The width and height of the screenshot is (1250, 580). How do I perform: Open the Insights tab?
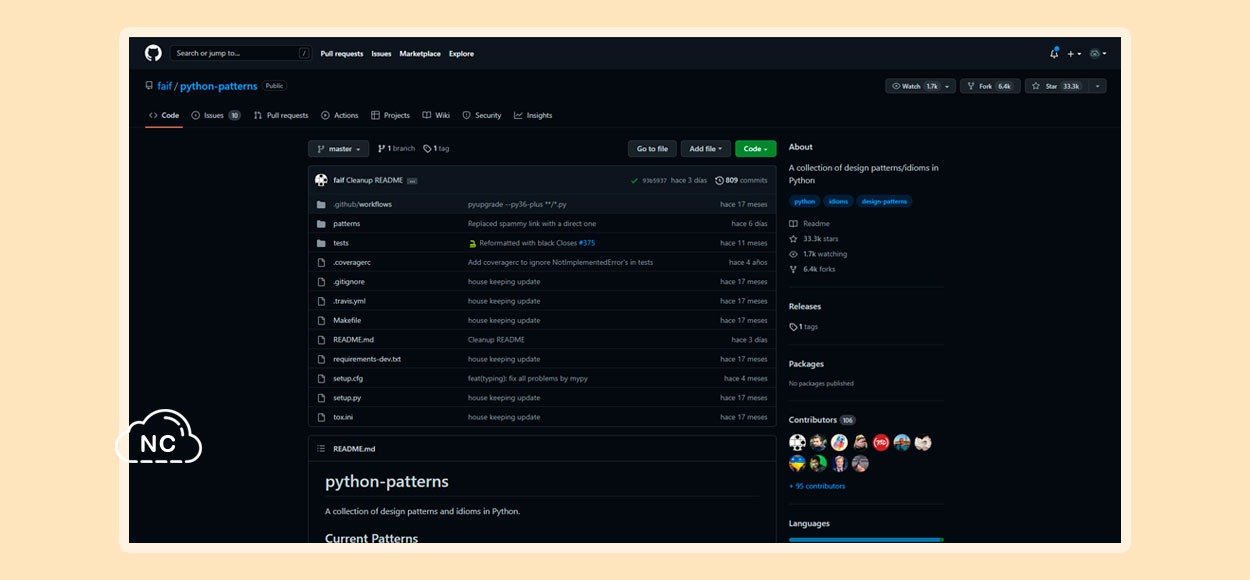(533, 115)
